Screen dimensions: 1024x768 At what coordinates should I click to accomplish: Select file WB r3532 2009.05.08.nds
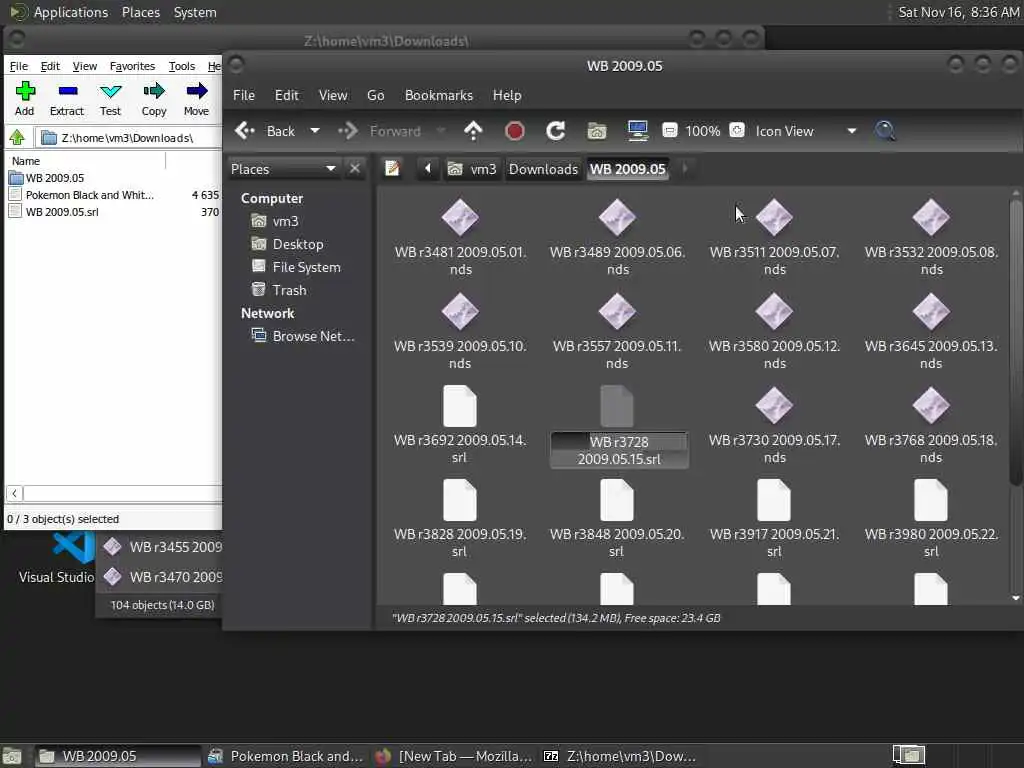pos(931,238)
